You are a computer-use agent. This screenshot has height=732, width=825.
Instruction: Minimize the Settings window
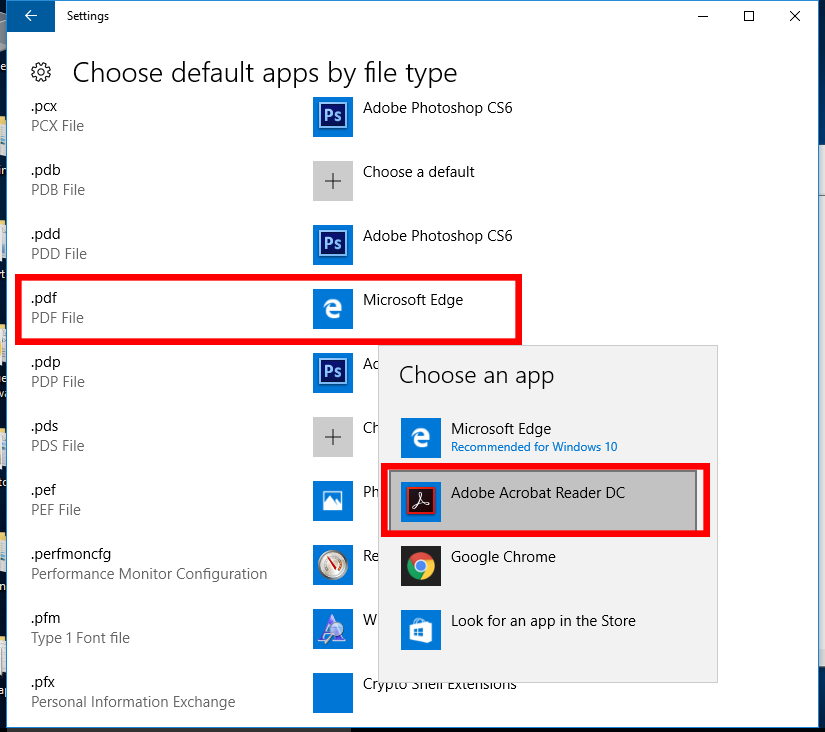click(x=703, y=16)
